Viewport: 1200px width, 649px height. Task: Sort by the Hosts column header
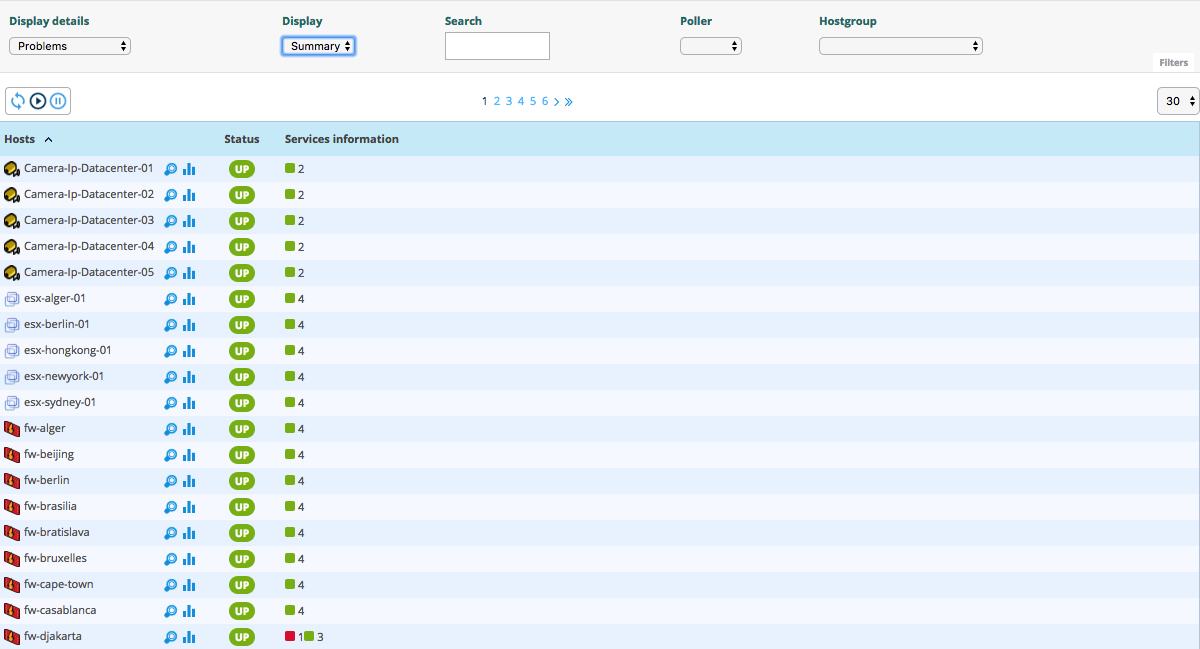click(21, 139)
